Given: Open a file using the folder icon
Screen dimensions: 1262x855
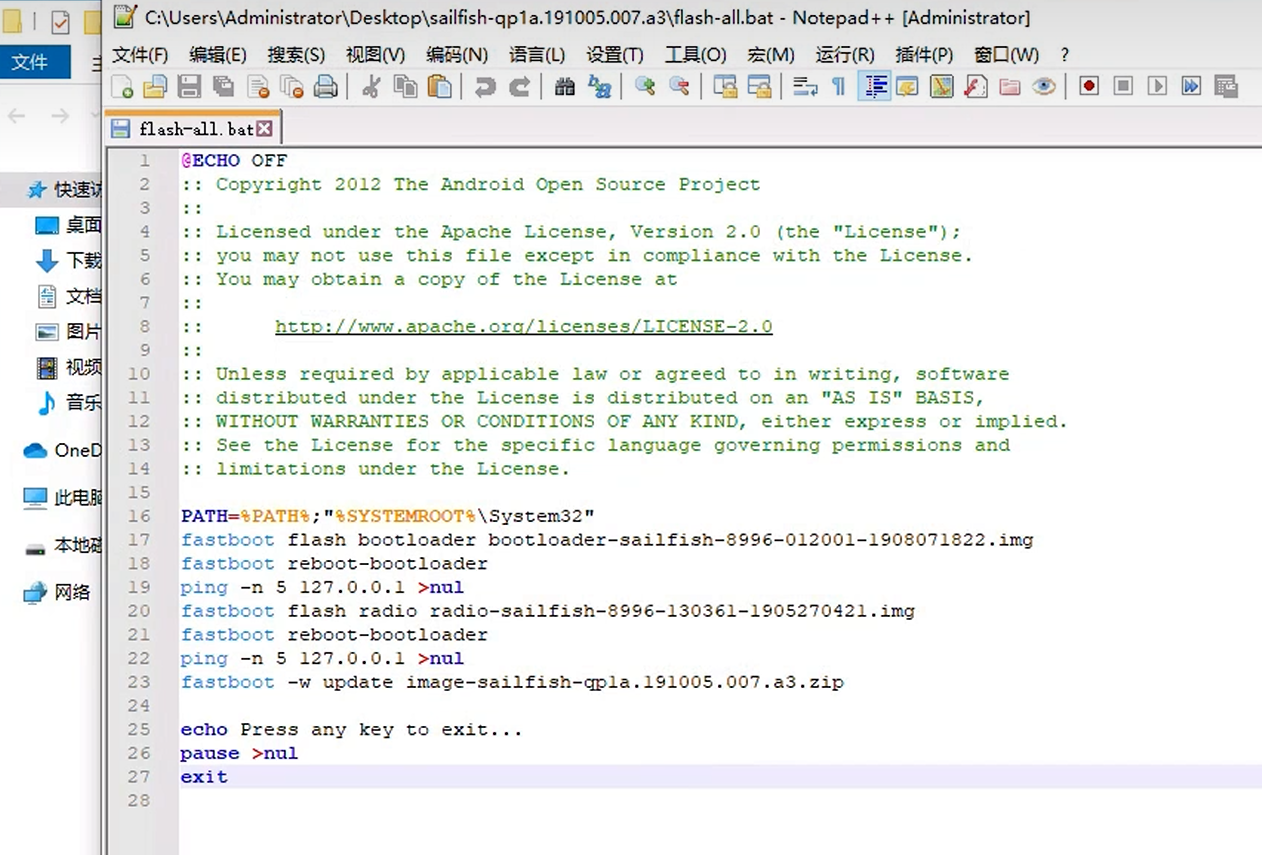Looking at the screenshot, I should point(155,87).
